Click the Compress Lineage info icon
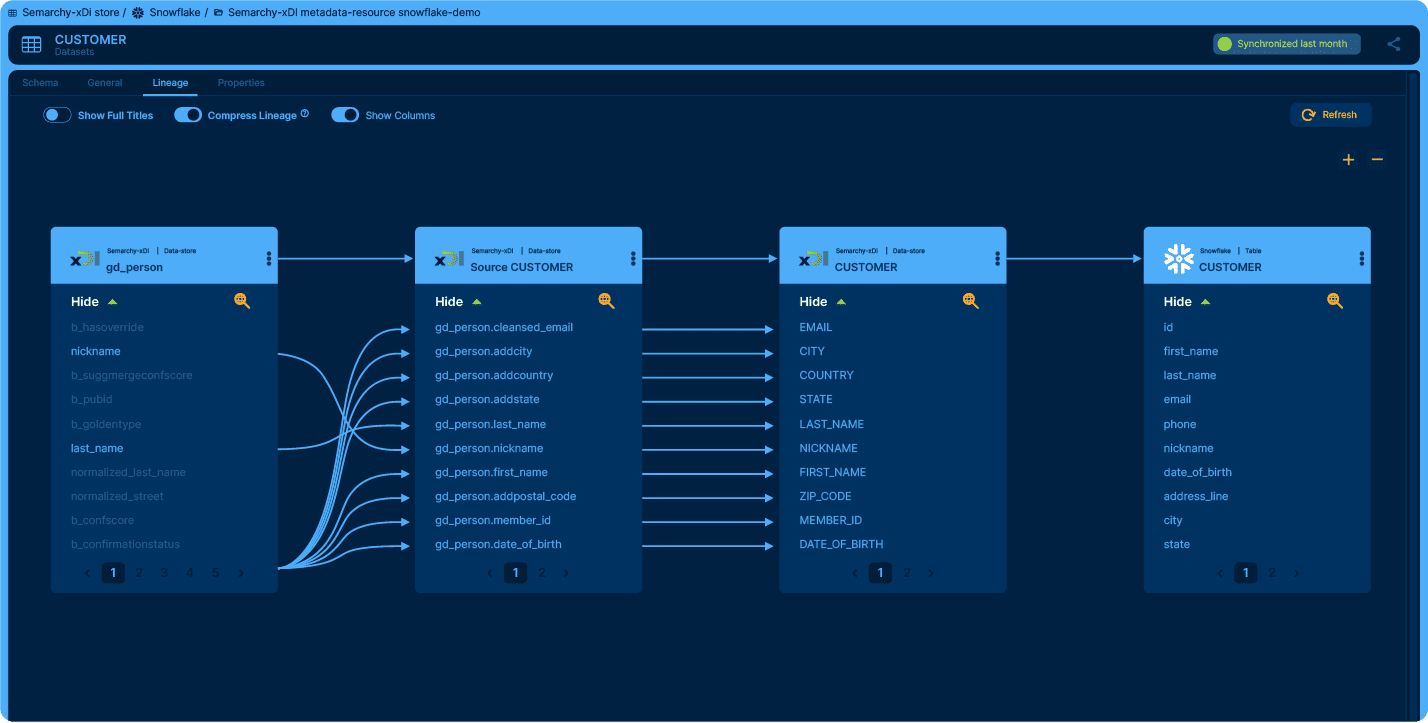 [305, 114]
